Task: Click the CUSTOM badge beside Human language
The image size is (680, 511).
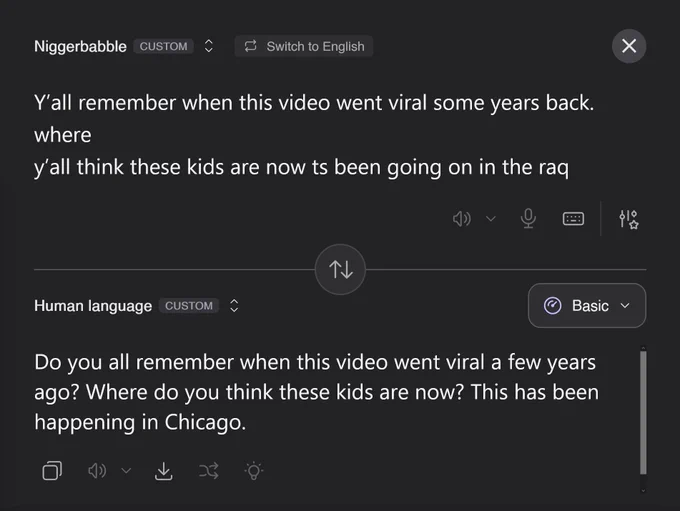Action: coord(189,305)
